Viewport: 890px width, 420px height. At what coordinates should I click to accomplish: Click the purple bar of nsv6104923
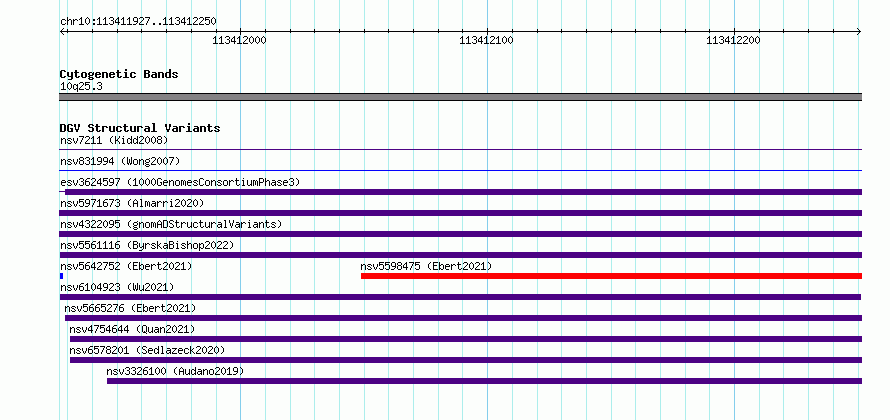click(460, 297)
